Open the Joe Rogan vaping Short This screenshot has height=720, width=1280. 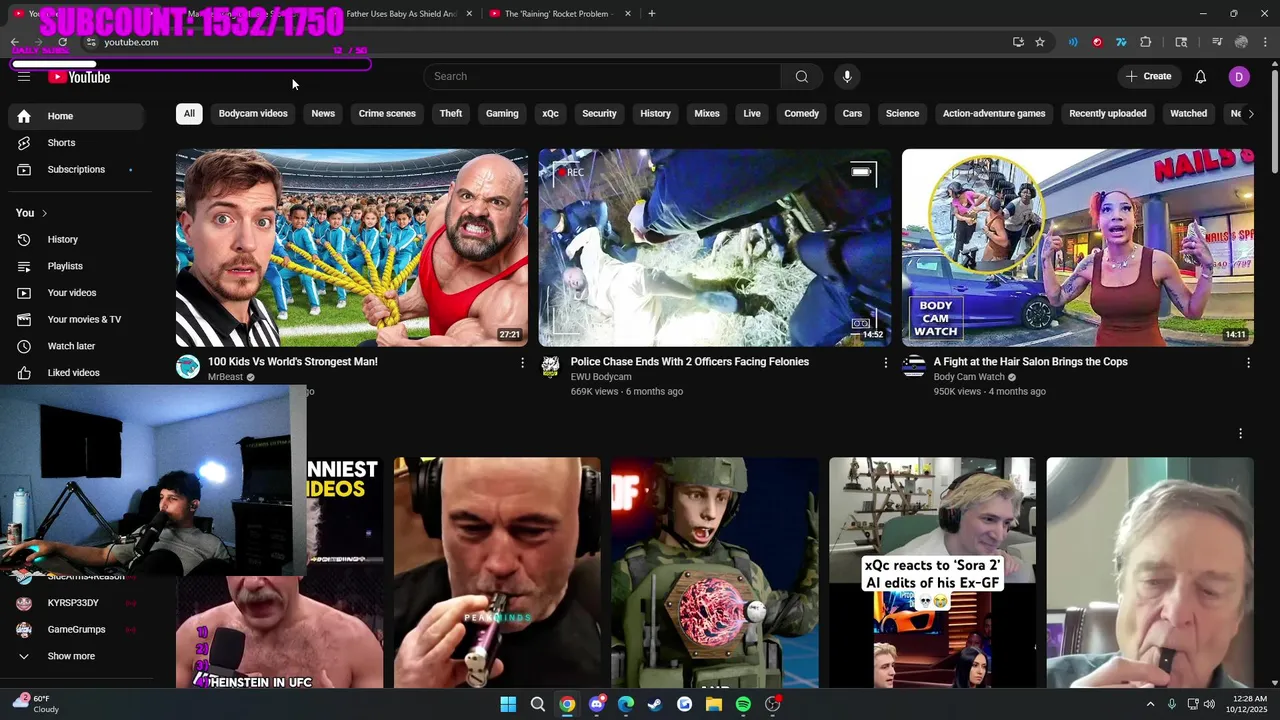pyautogui.click(x=497, y=573)
